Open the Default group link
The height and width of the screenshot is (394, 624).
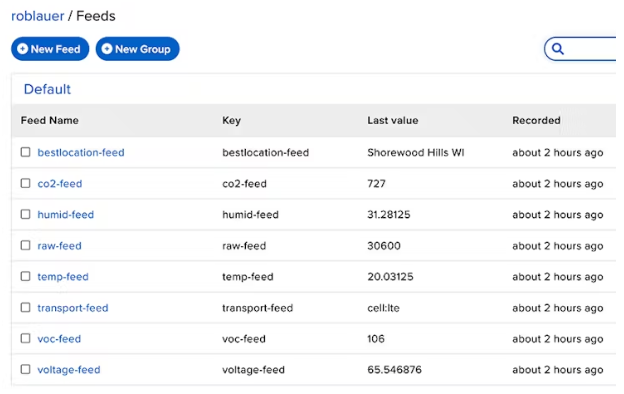(x=47, y=89)
